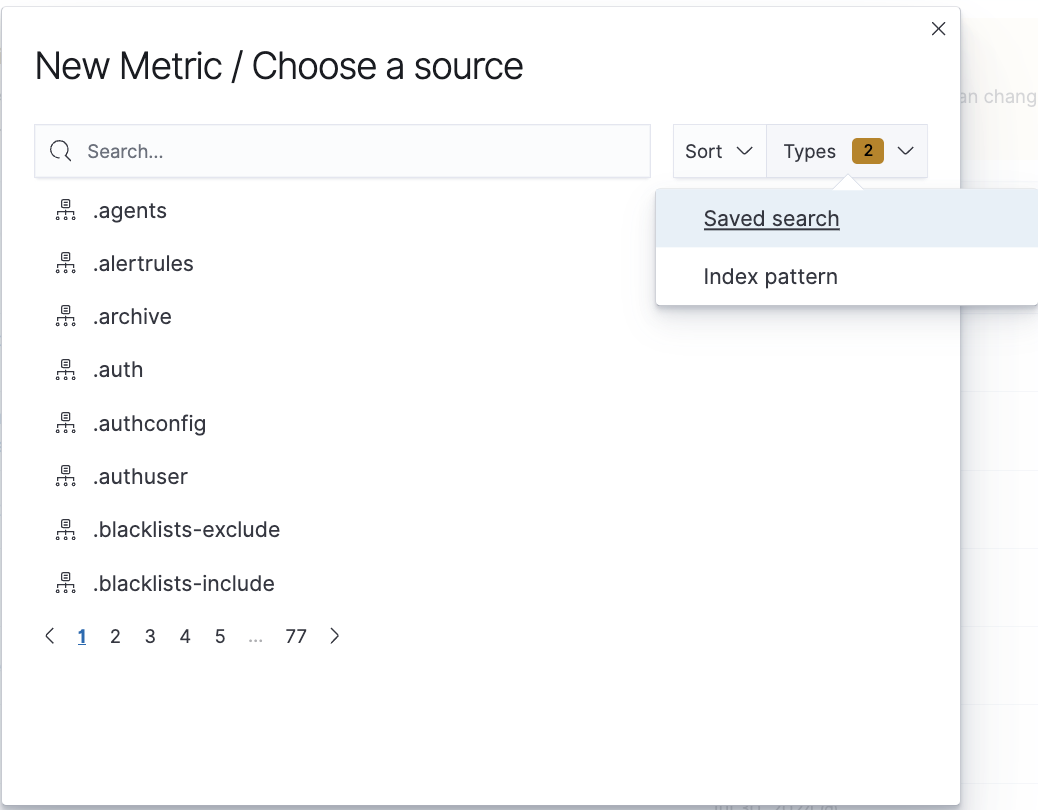Click the icon beside .blacklists-exclude
This screenshot has width=1038, height=810.
point(65,530)
